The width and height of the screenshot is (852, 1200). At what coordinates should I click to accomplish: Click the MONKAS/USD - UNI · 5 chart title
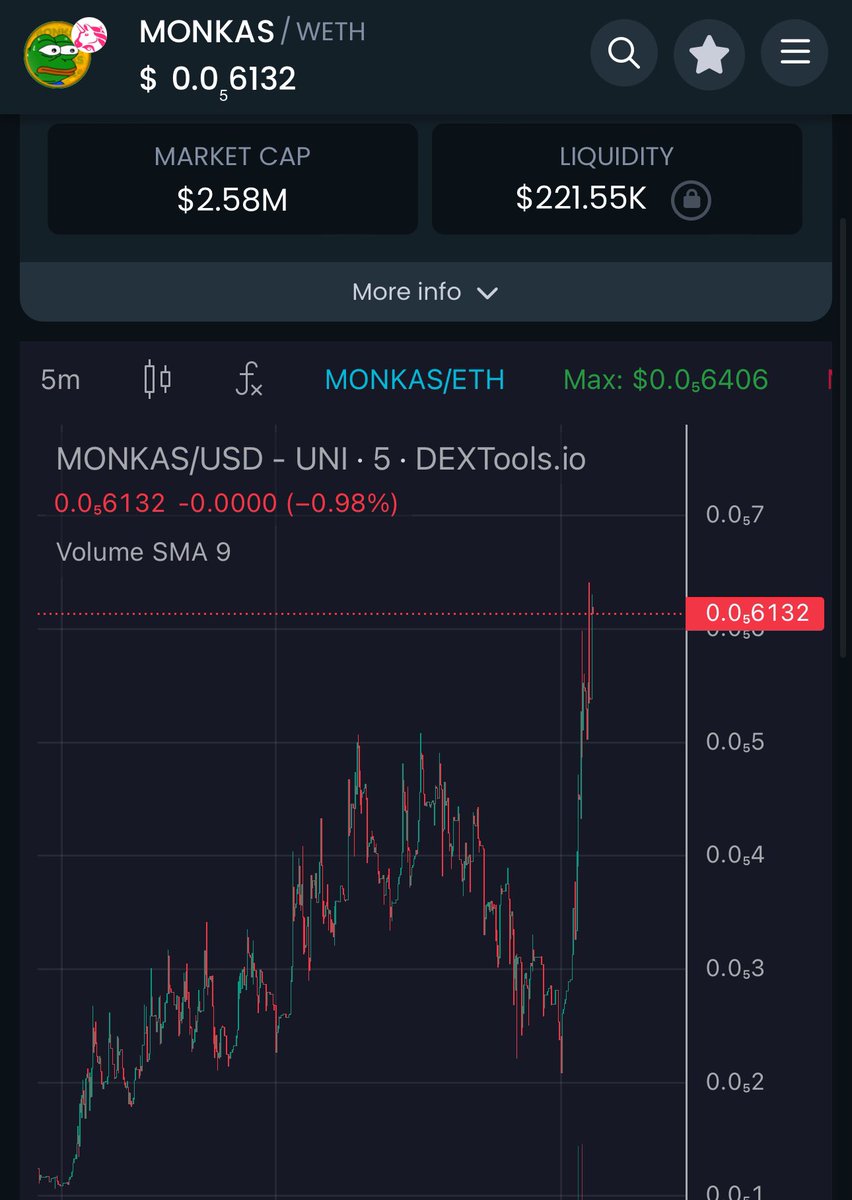(x=321, y=459)
